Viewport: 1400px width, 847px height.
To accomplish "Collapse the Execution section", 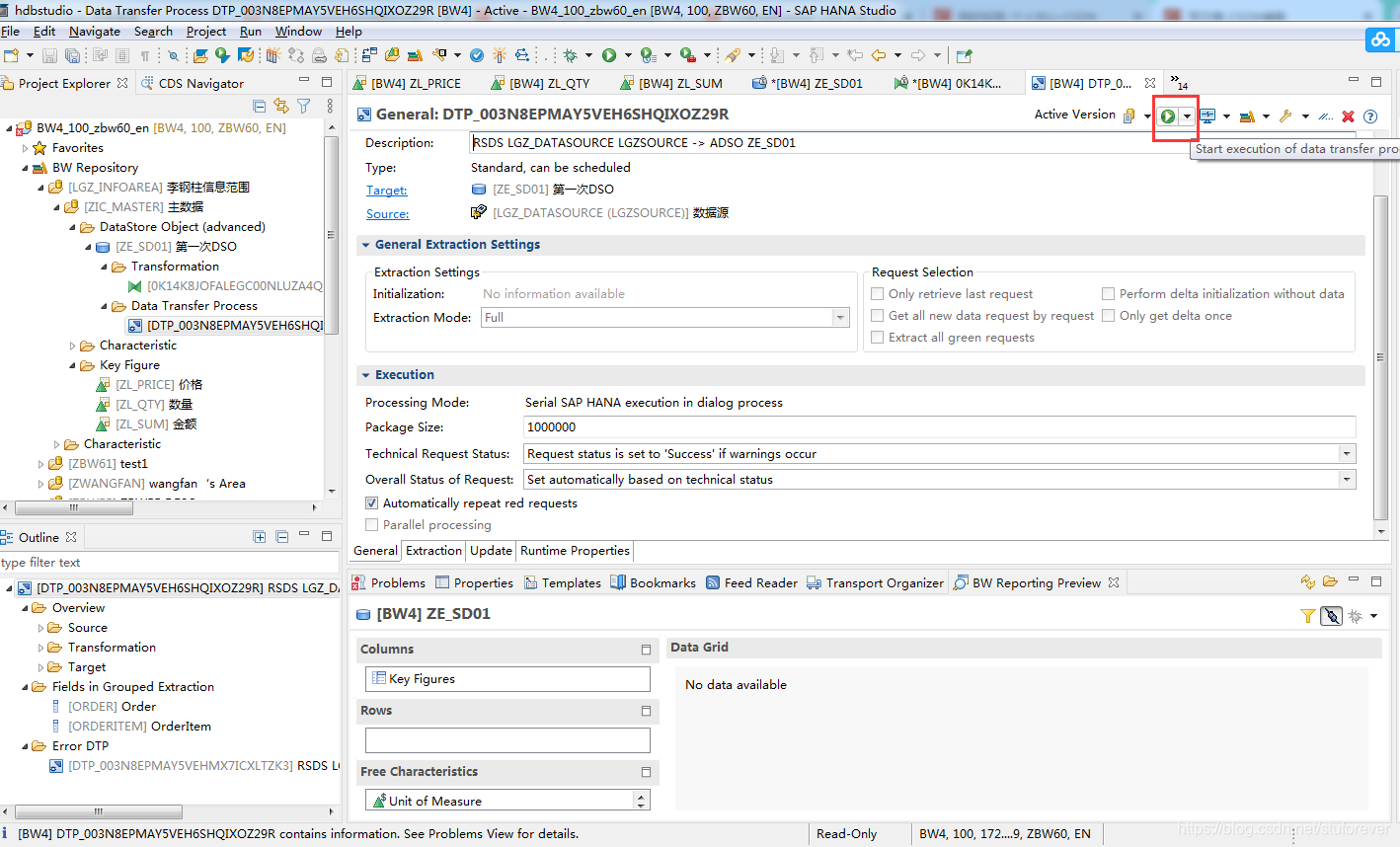I will [x=365, y=375].
